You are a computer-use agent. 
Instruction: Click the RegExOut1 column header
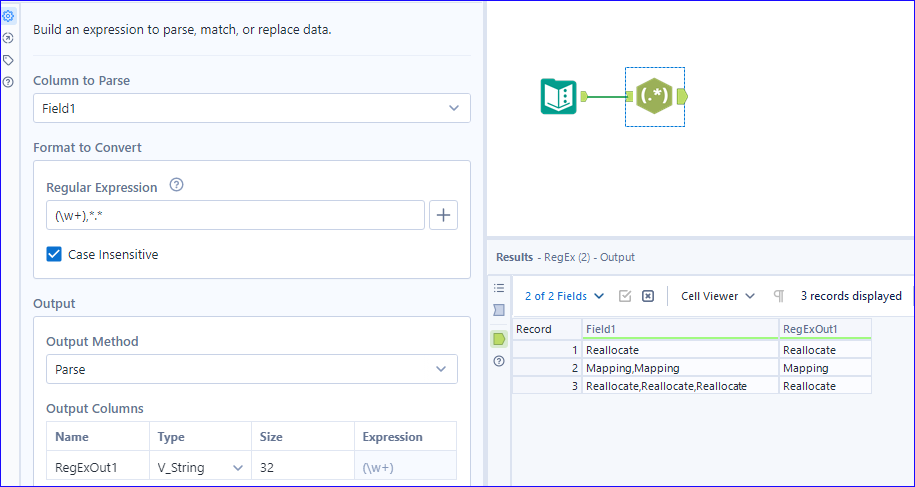click(x=824, y=328)
